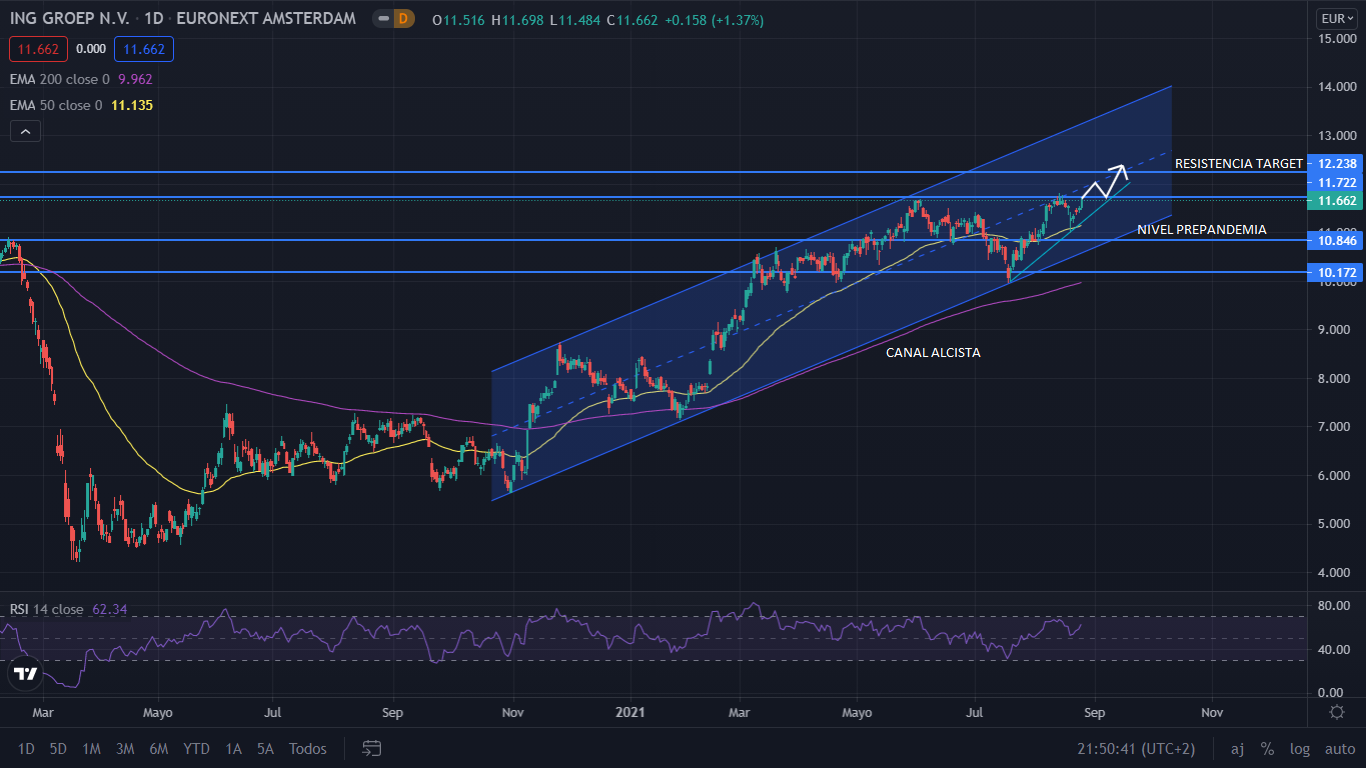
Task: Select the 6M time range
Action: click(158, 748)
